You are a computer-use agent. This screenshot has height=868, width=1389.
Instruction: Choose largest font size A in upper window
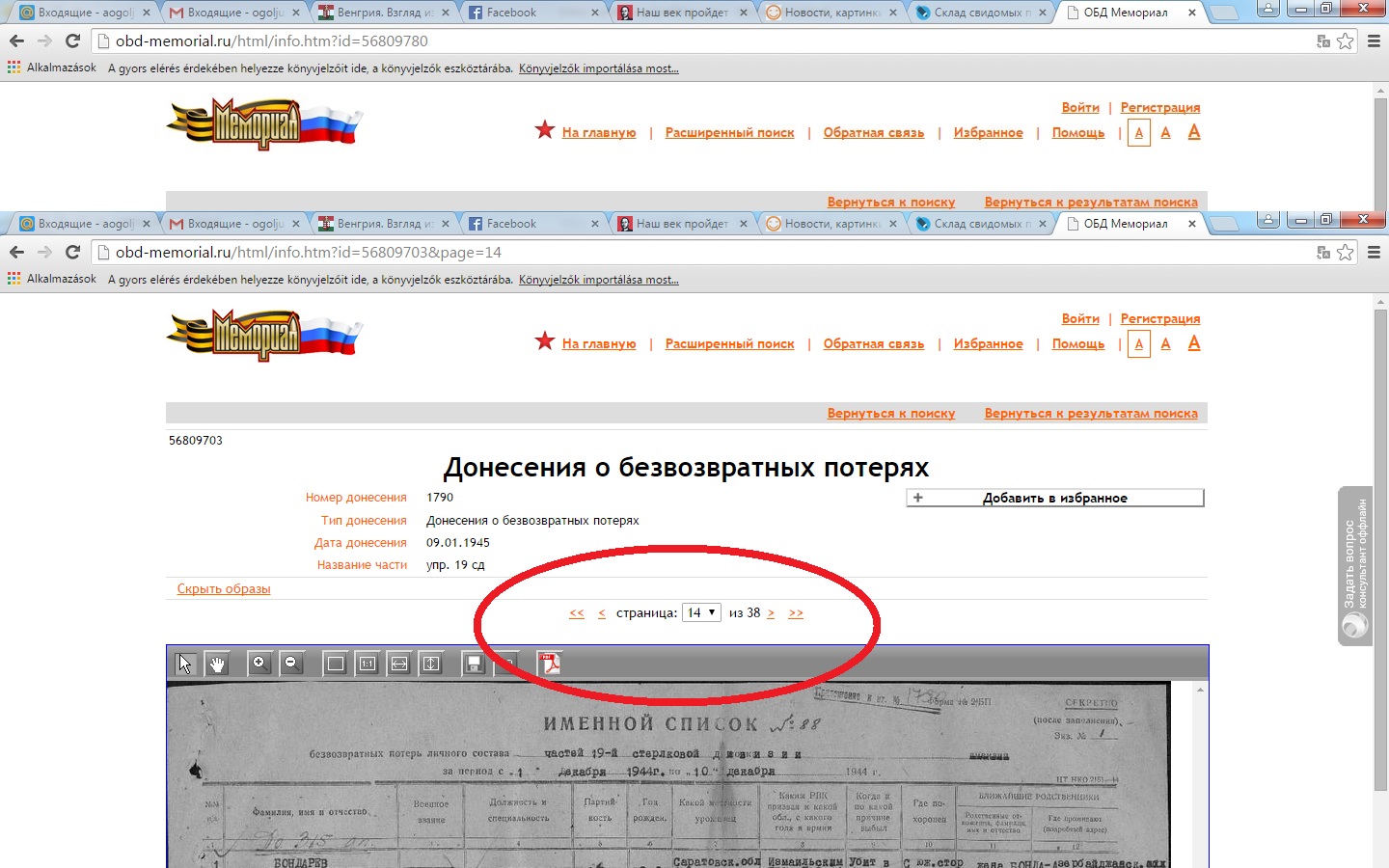(x=1194, y=132)
